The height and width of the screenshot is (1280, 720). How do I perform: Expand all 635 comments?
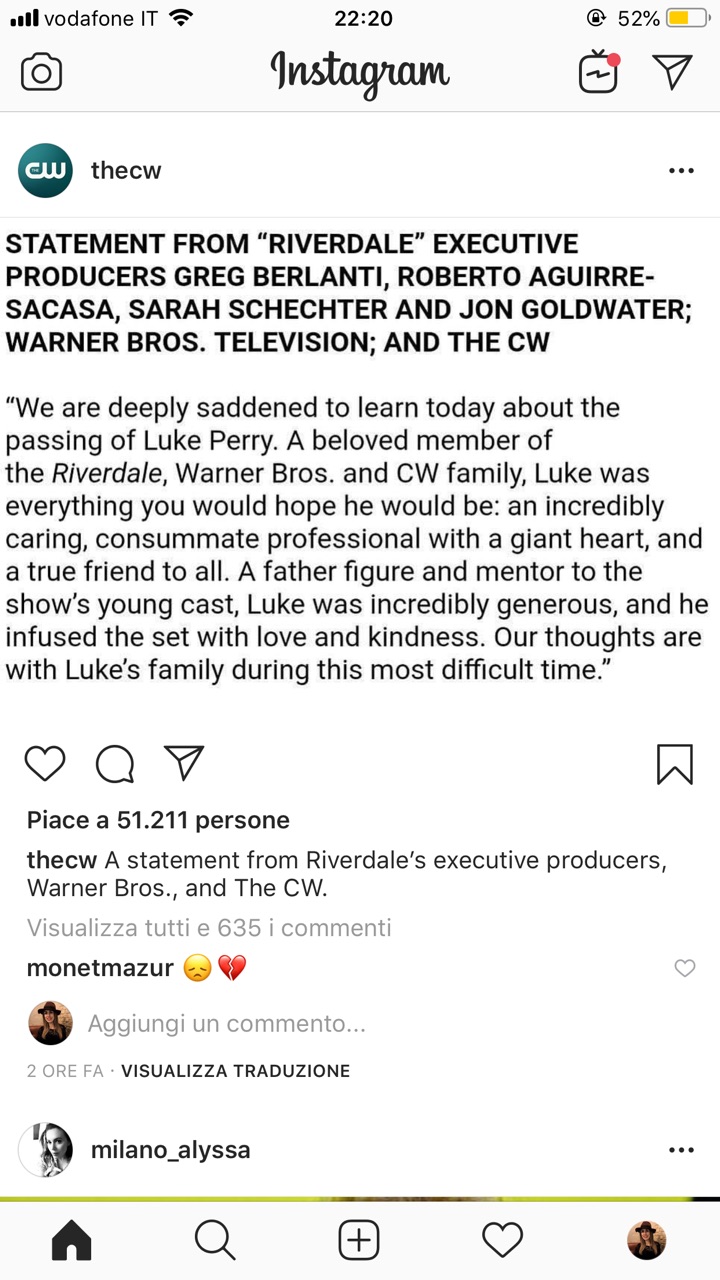(x=209, y=928)
